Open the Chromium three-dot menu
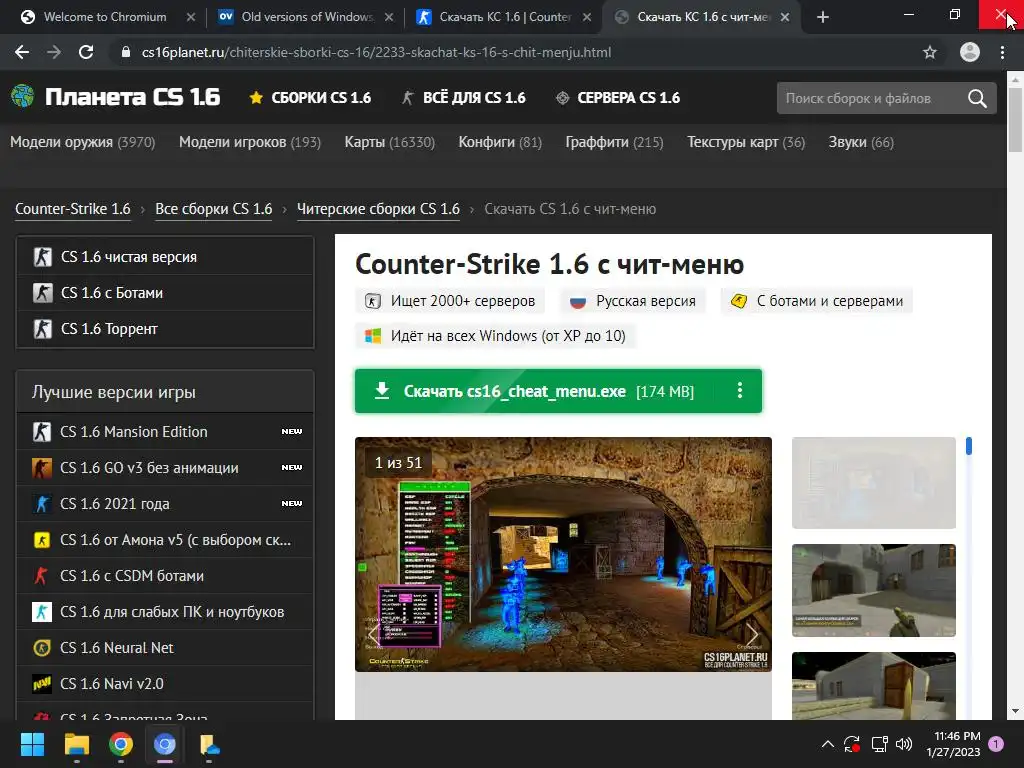 pos(1002,52)
